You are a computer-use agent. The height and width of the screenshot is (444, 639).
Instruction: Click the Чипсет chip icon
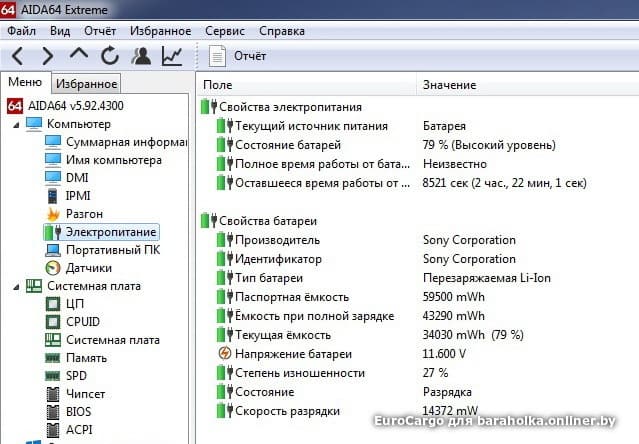pos(53,394)
